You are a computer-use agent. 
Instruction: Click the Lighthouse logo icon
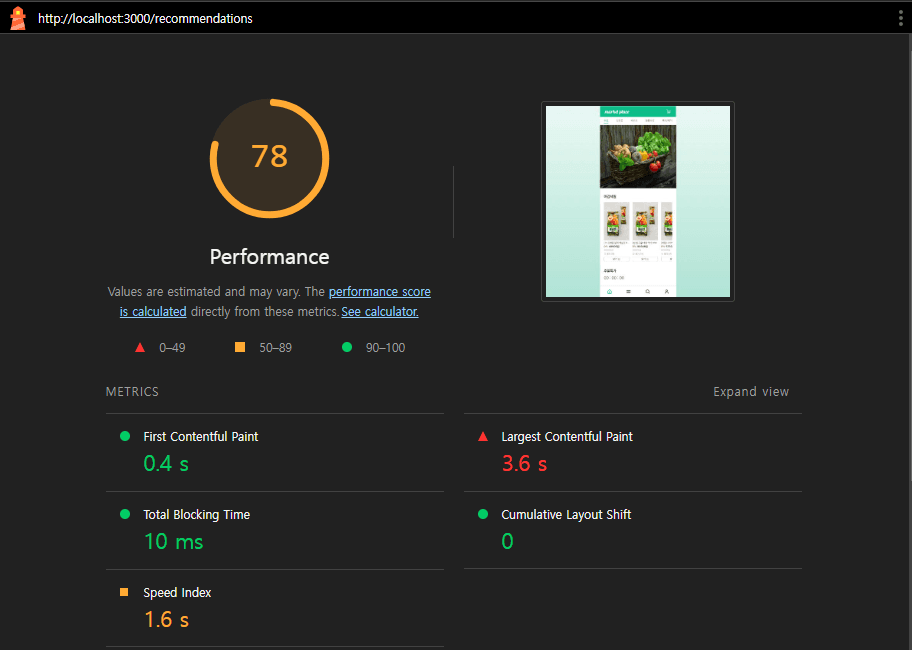(17, 18)
